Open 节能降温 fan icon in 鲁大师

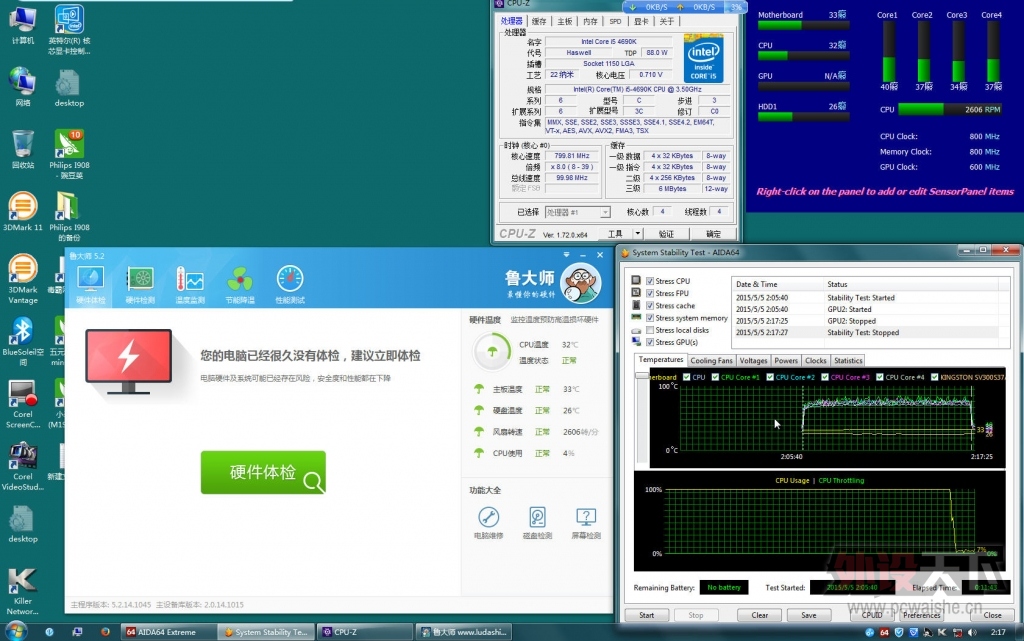pyautogui.click(x=240, y=285)
